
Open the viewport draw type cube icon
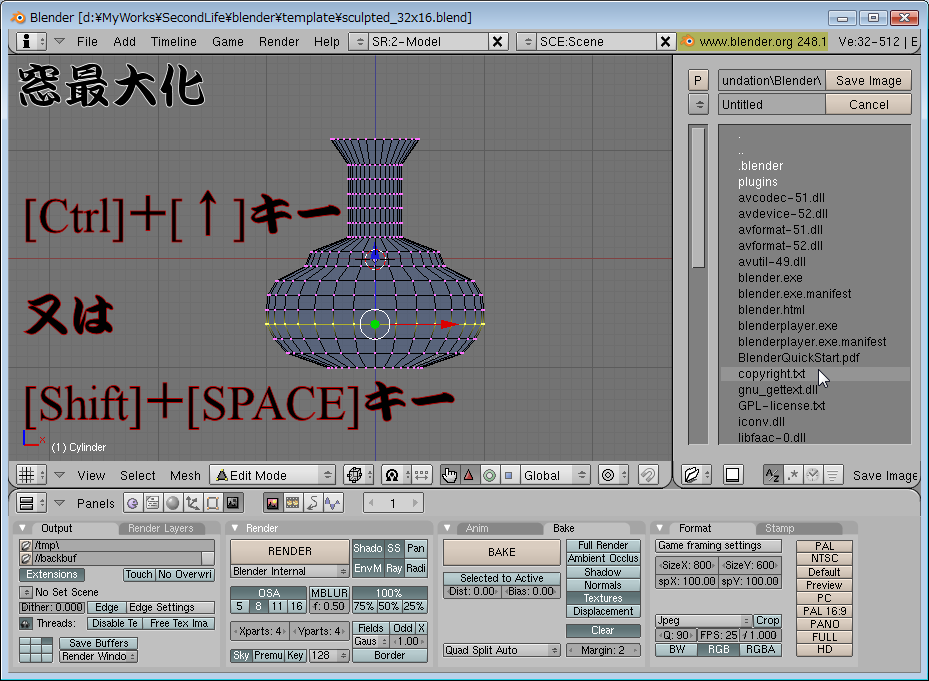click(x=358, y=475)
